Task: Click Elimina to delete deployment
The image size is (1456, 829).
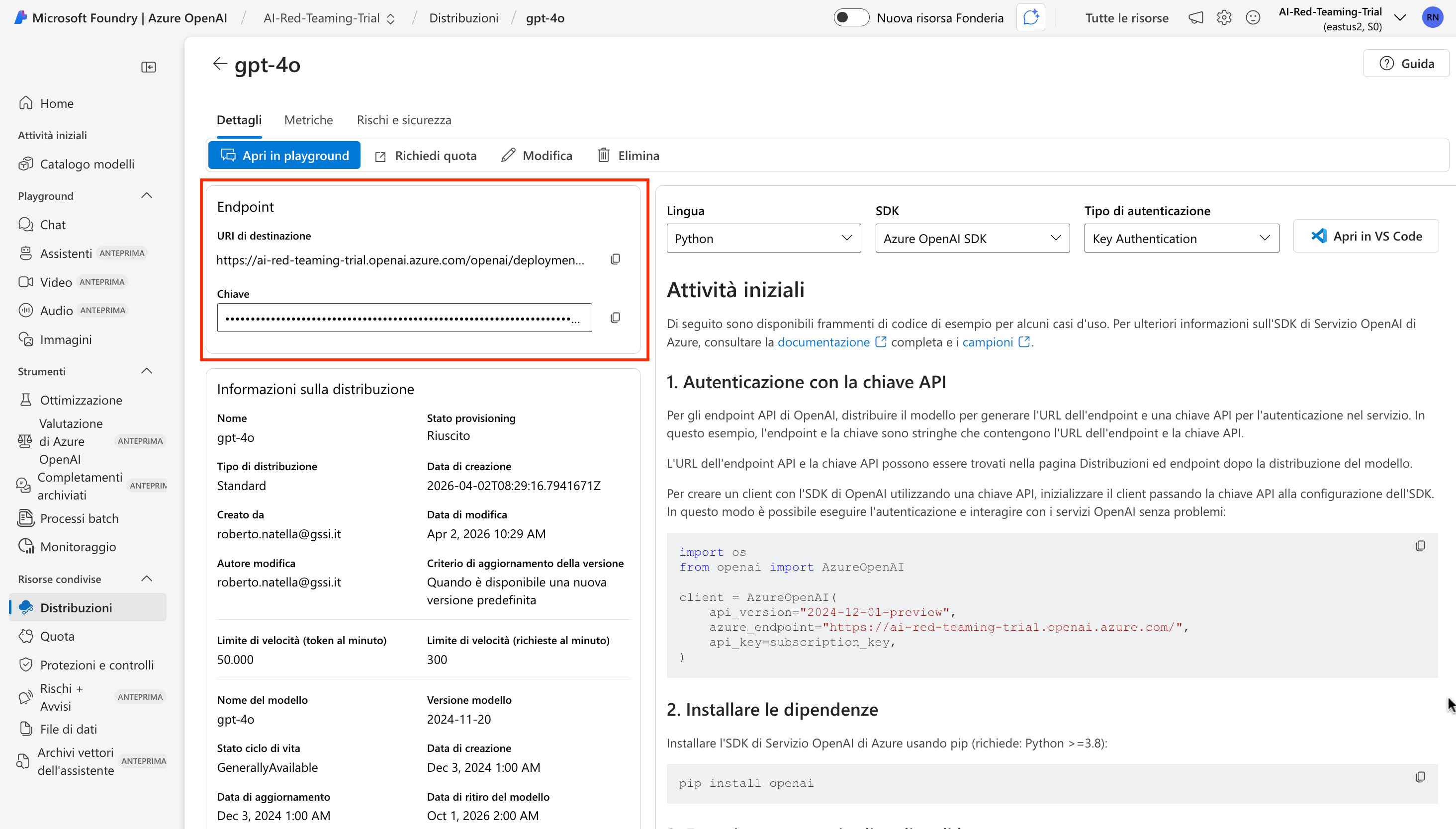Action: 629,156
